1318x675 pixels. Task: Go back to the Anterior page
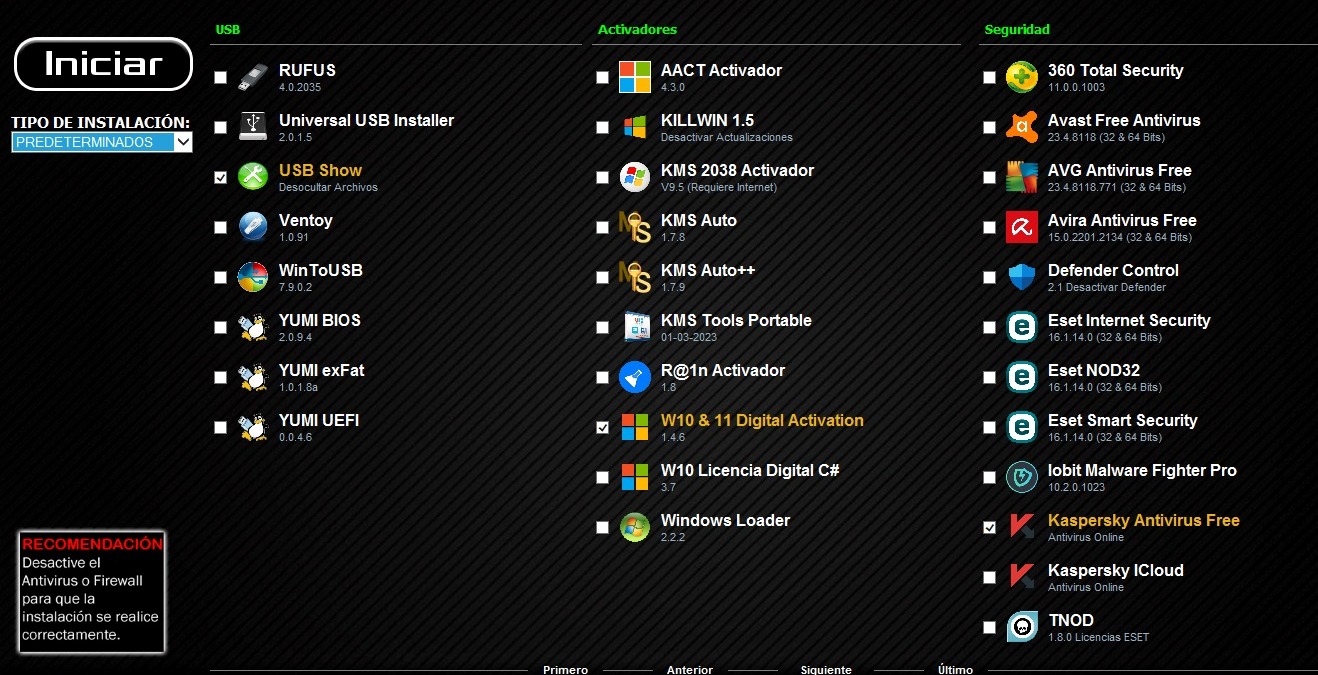(x=690, y=669)
